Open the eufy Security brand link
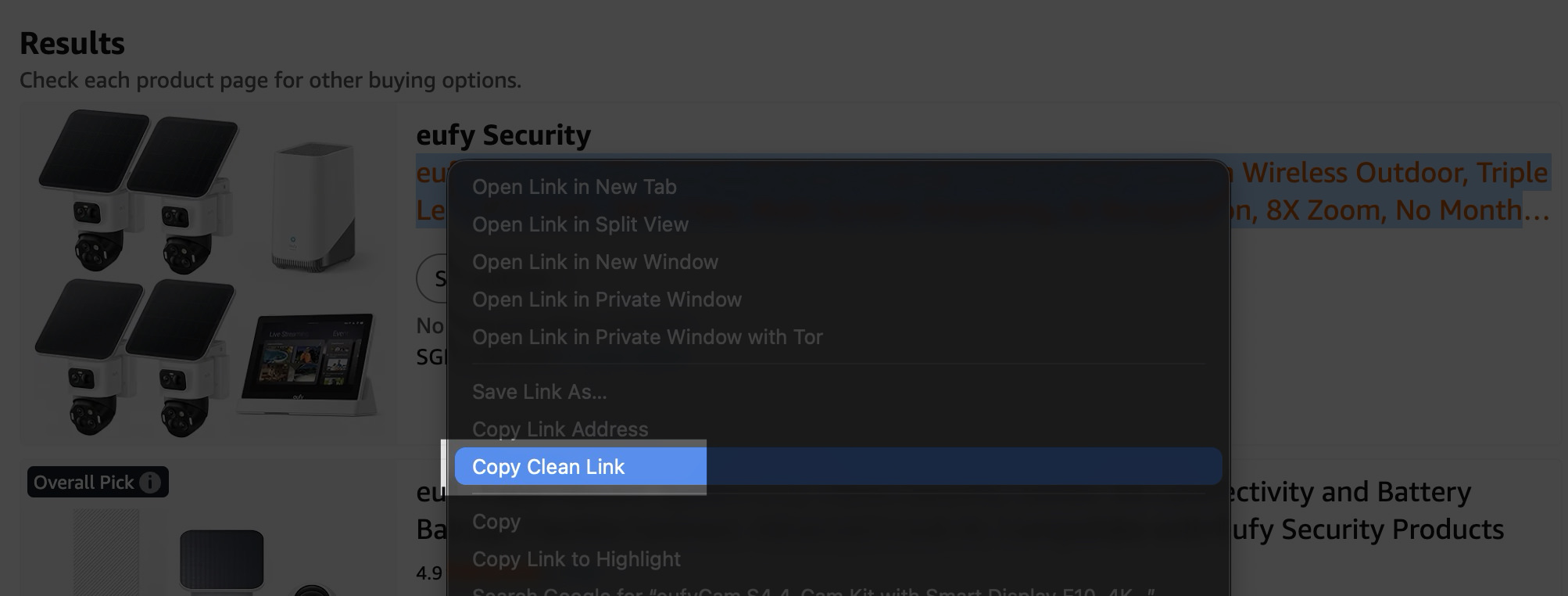This screenshot has height=596, width=1568. click(503, 135)
